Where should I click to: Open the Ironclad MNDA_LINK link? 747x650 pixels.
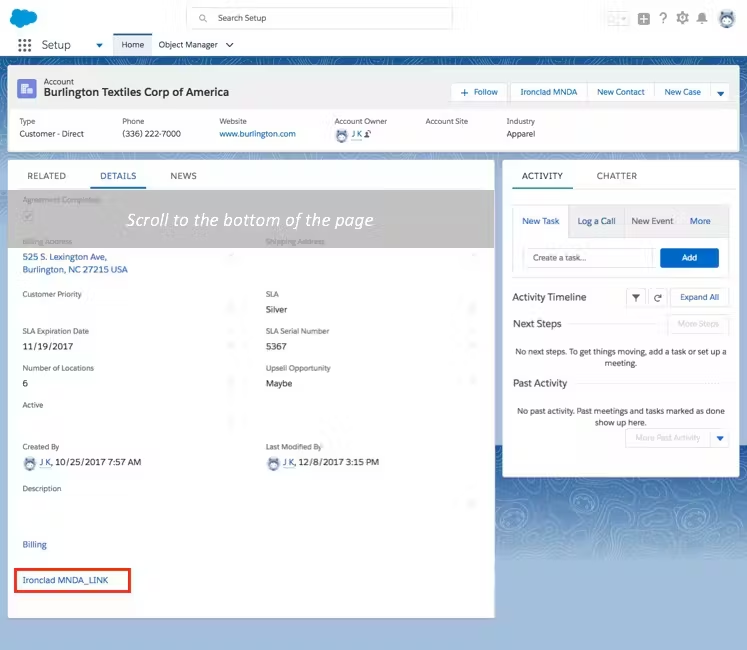click(65, 580)
